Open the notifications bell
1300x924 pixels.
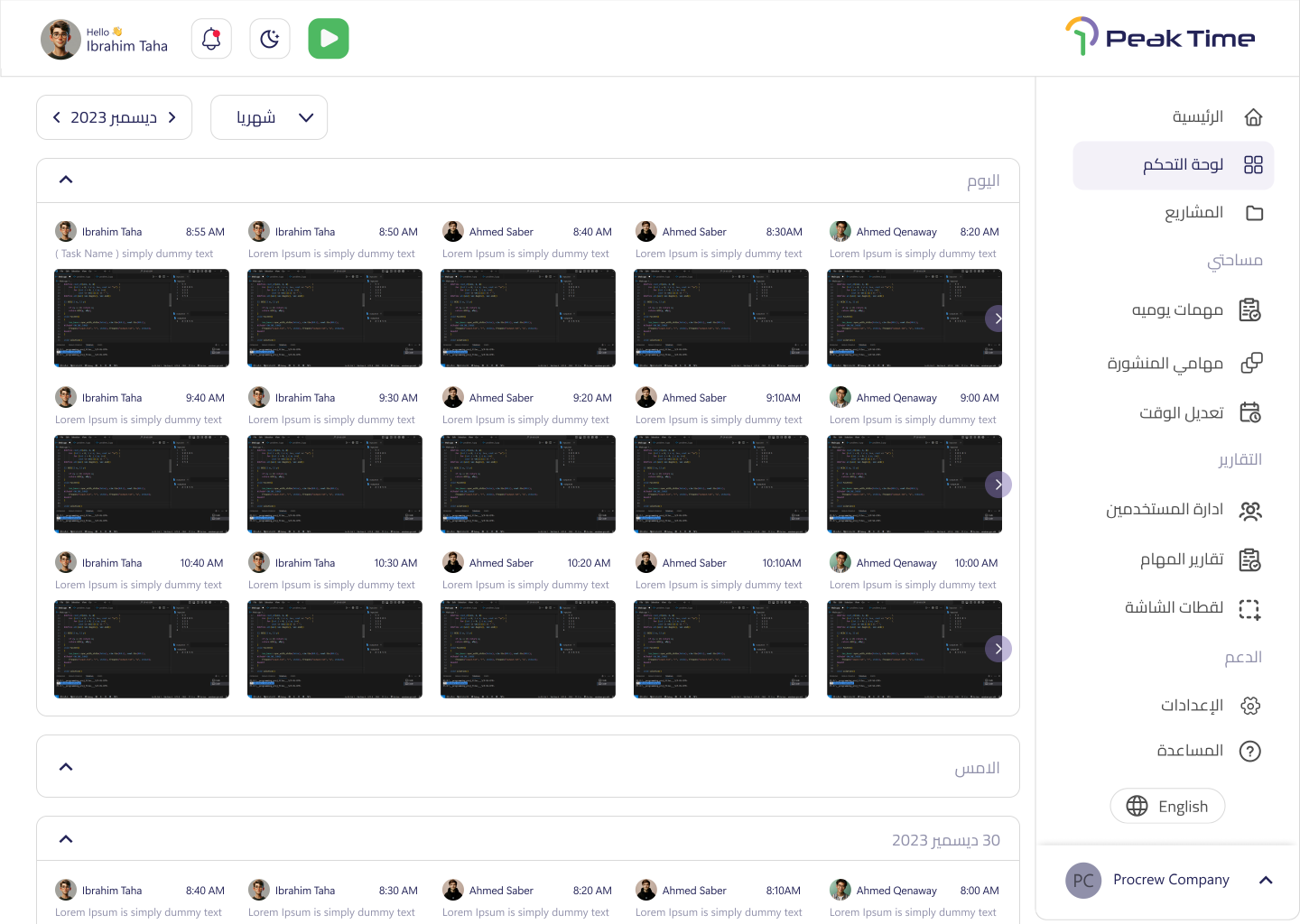tap(211, 39)
